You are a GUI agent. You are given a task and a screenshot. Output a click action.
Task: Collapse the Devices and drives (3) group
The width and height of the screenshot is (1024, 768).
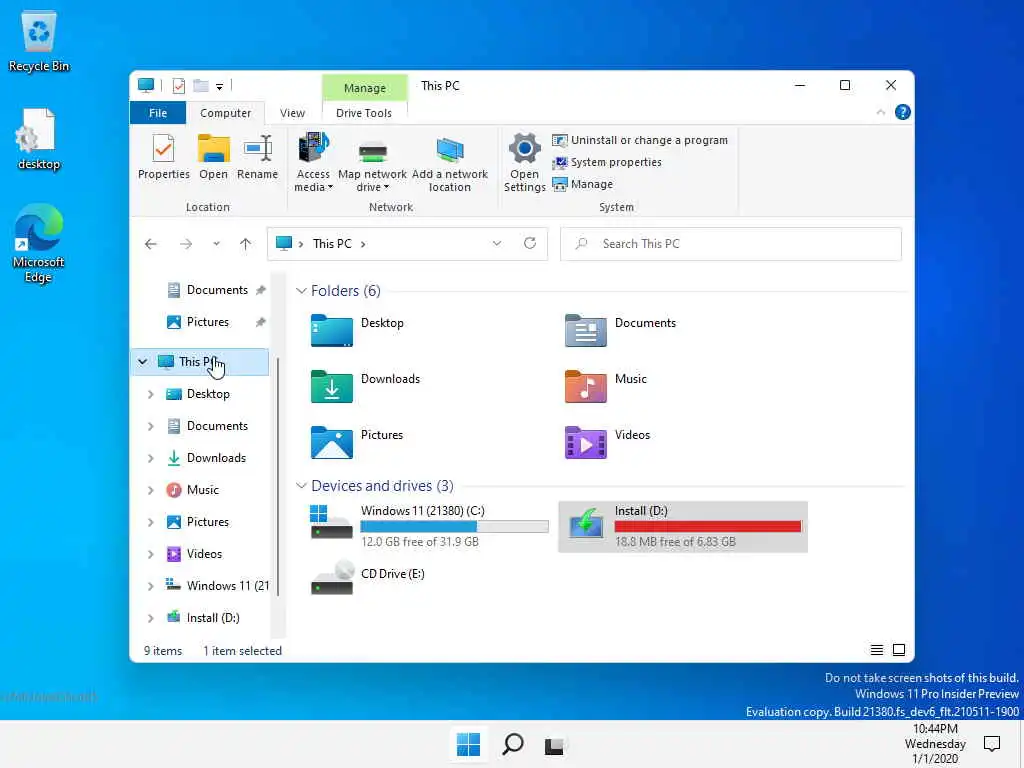point(301,486)
